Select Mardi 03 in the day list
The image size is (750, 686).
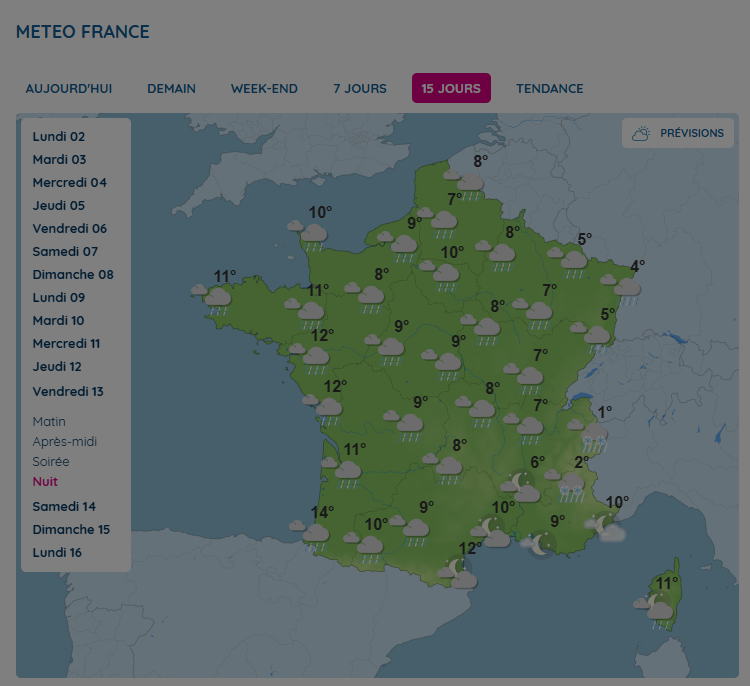click(59, 159)
